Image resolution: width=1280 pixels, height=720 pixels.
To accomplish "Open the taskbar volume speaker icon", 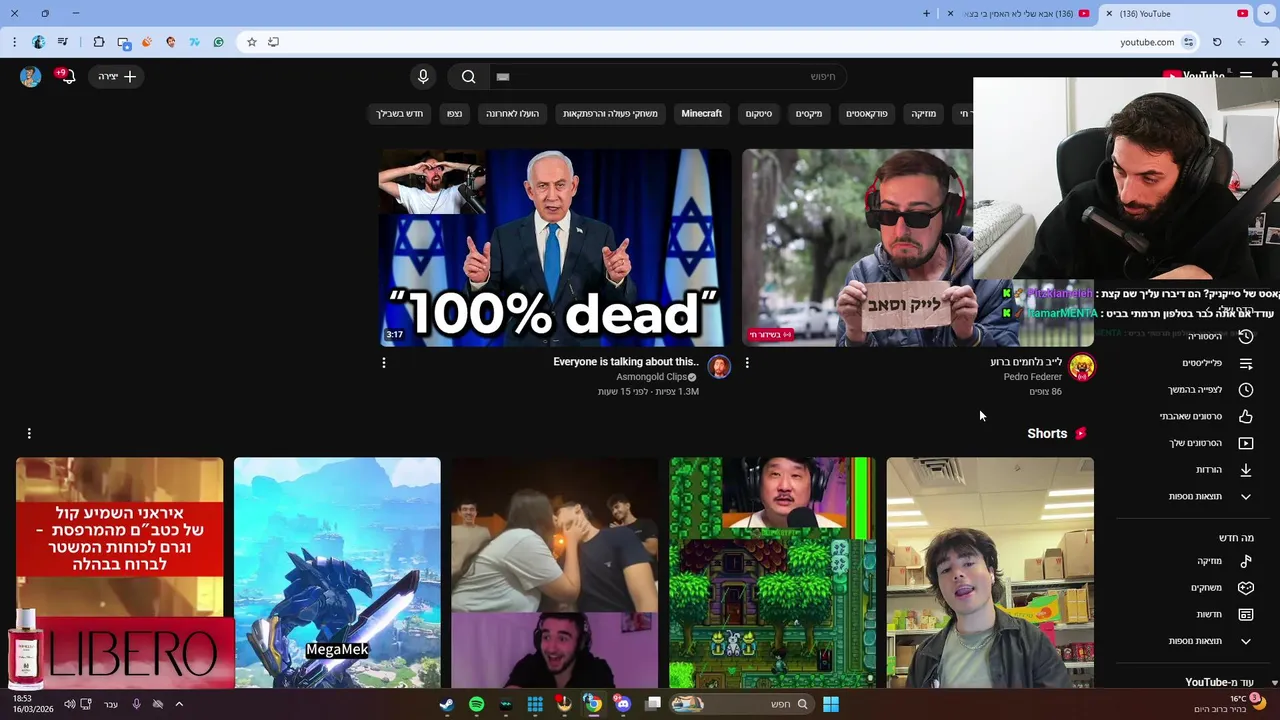I will tap(69, 704).
